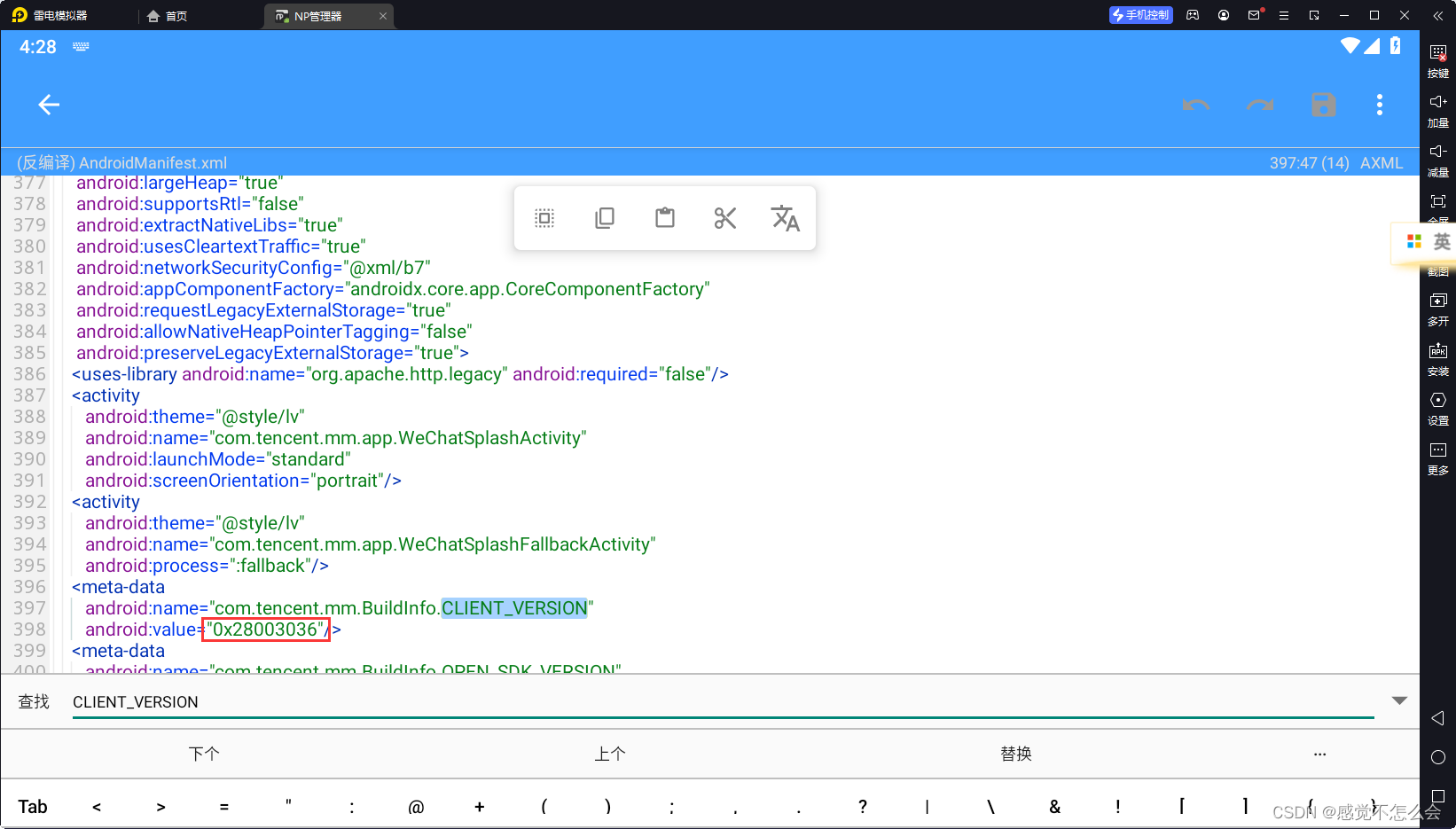Click the redo arrow icon
This screenshot has width=1456, height=829.
[x=1259, y=105]
